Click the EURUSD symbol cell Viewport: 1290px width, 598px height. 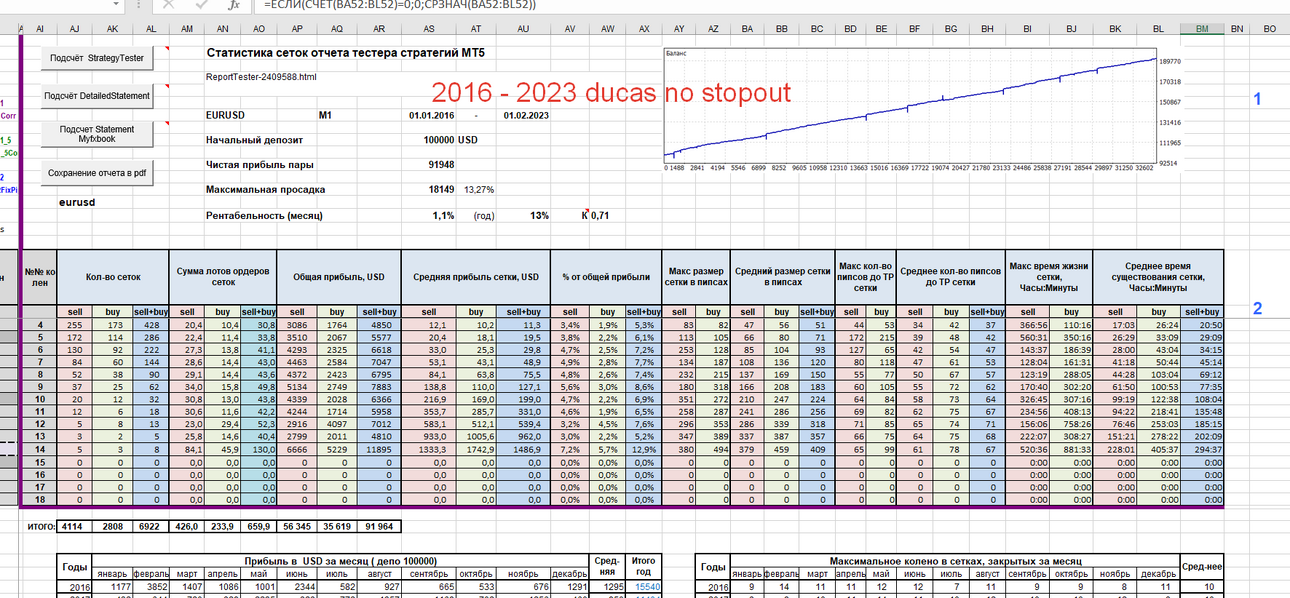pyautogui.click(x=225, y=115)
